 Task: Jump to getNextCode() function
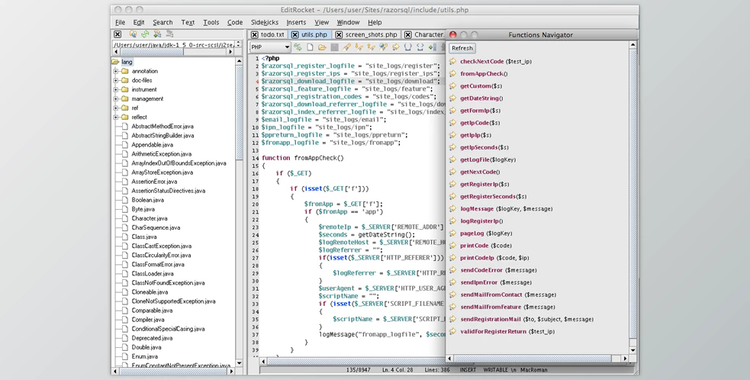point(480,172)
